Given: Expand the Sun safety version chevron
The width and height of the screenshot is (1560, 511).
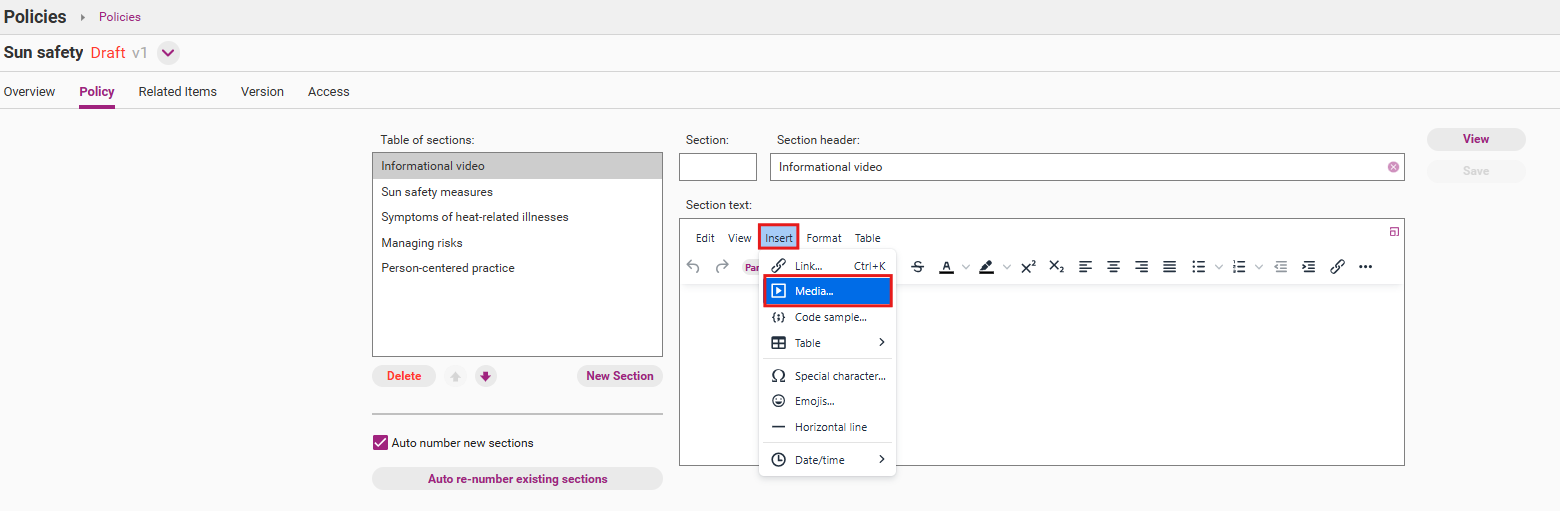Looking at the screenshot, I should click(x=167, y=53).
